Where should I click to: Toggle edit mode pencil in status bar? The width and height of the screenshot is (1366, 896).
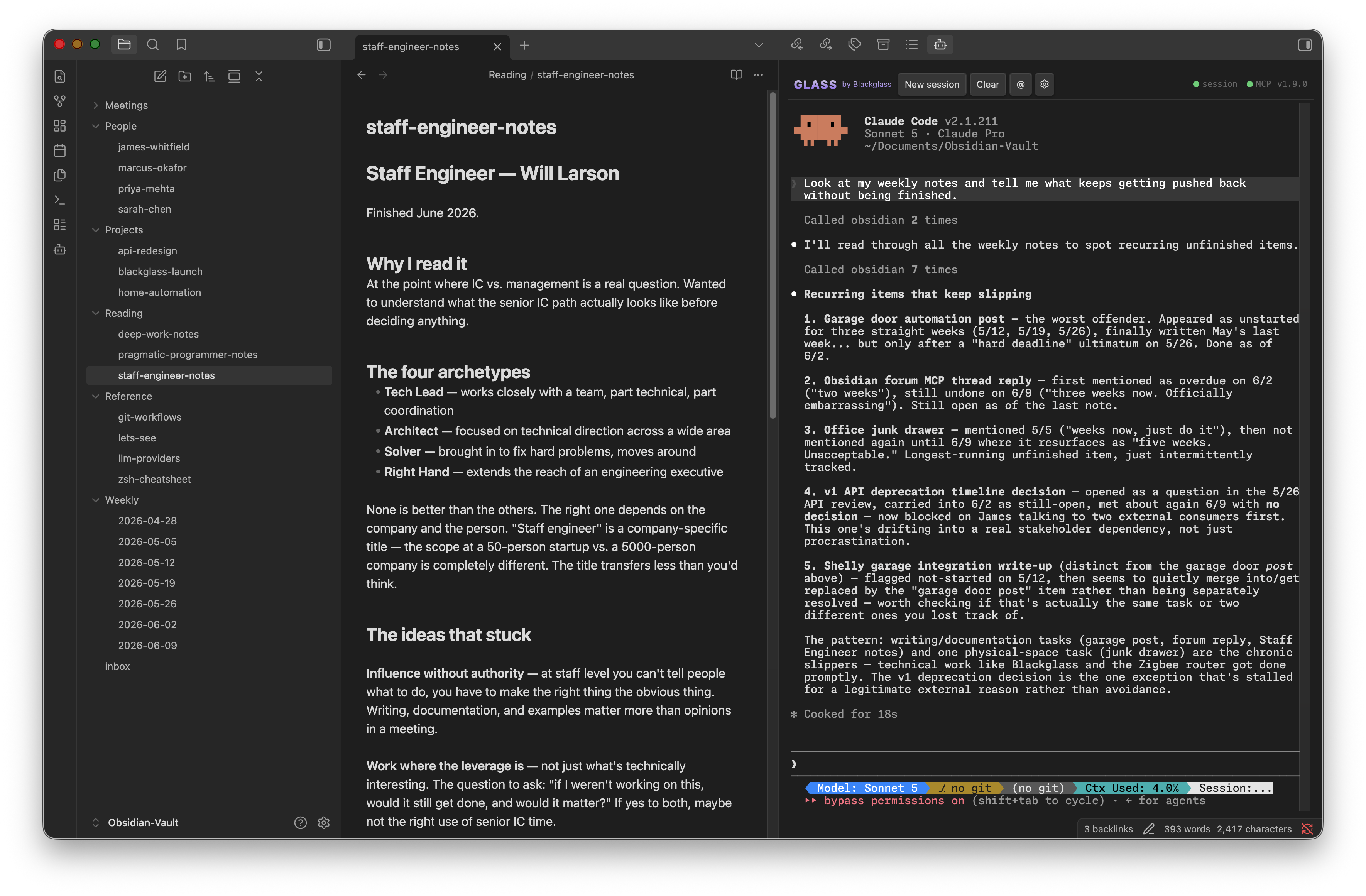[1148, 829]
